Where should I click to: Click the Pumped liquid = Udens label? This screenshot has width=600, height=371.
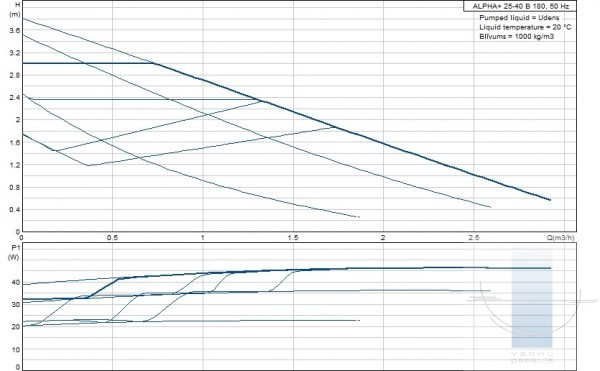pyautogui.click(x=519, y=18)
